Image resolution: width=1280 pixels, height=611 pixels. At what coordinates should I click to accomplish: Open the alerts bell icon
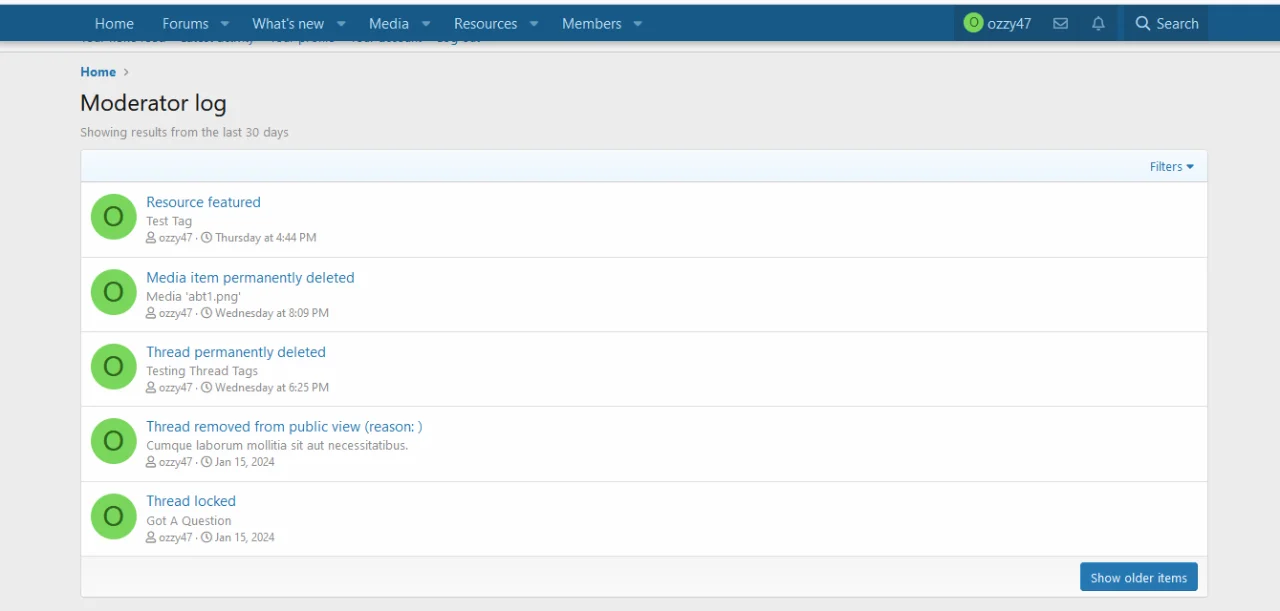click(x=1098, y=24)
